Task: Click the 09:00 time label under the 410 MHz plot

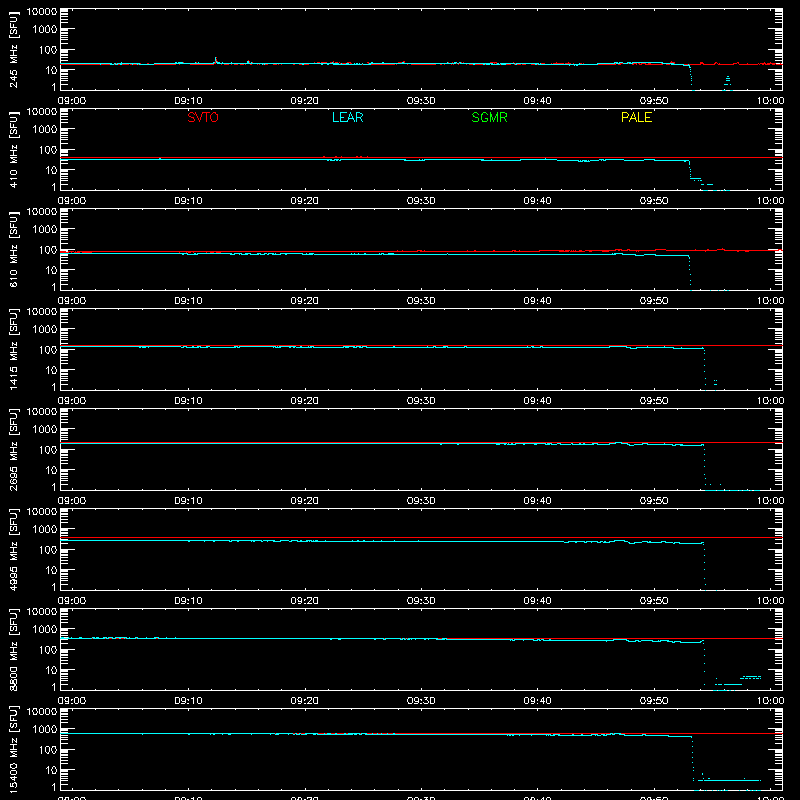Action: (72, 201)
